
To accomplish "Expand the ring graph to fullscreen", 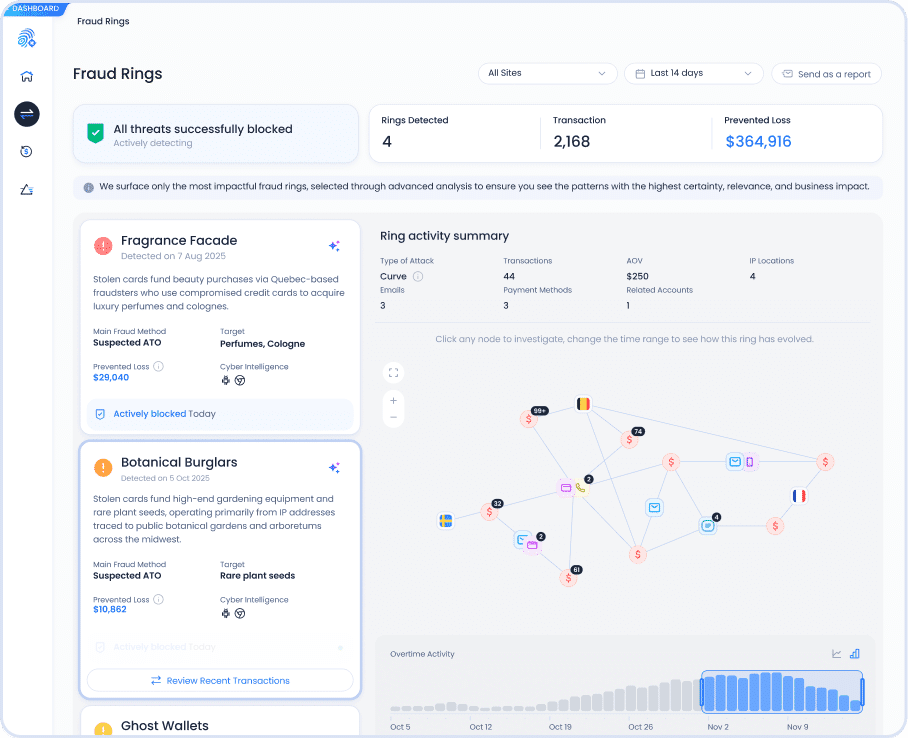I will [394, 372].
